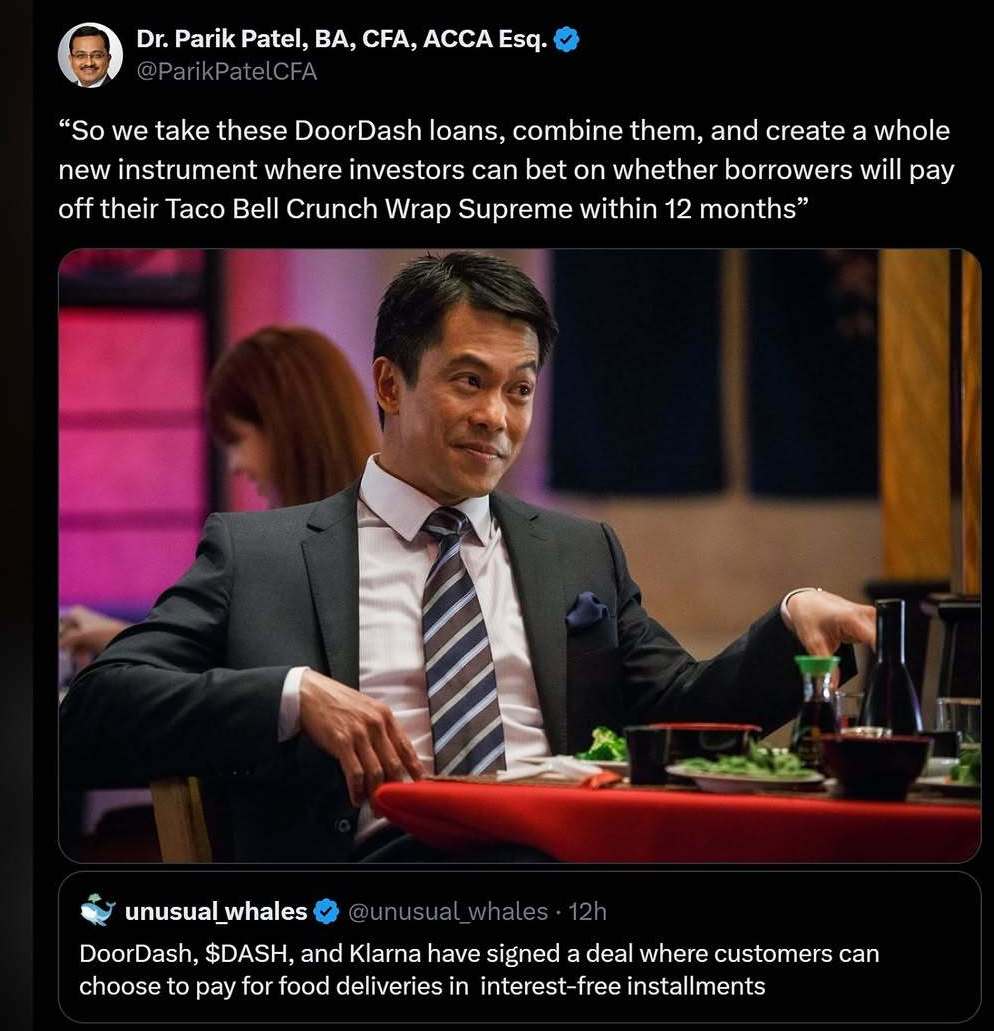Click Parik Patel's profile avatar
The height and width of the screenshot is (1031, 994).
click(90, 55)
